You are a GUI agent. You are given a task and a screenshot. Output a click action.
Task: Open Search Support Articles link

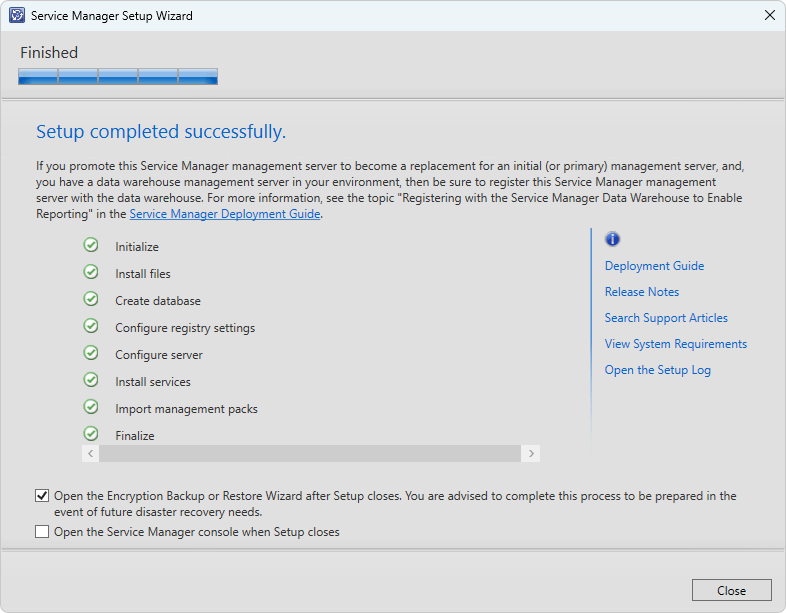click(x=666, y=318)
